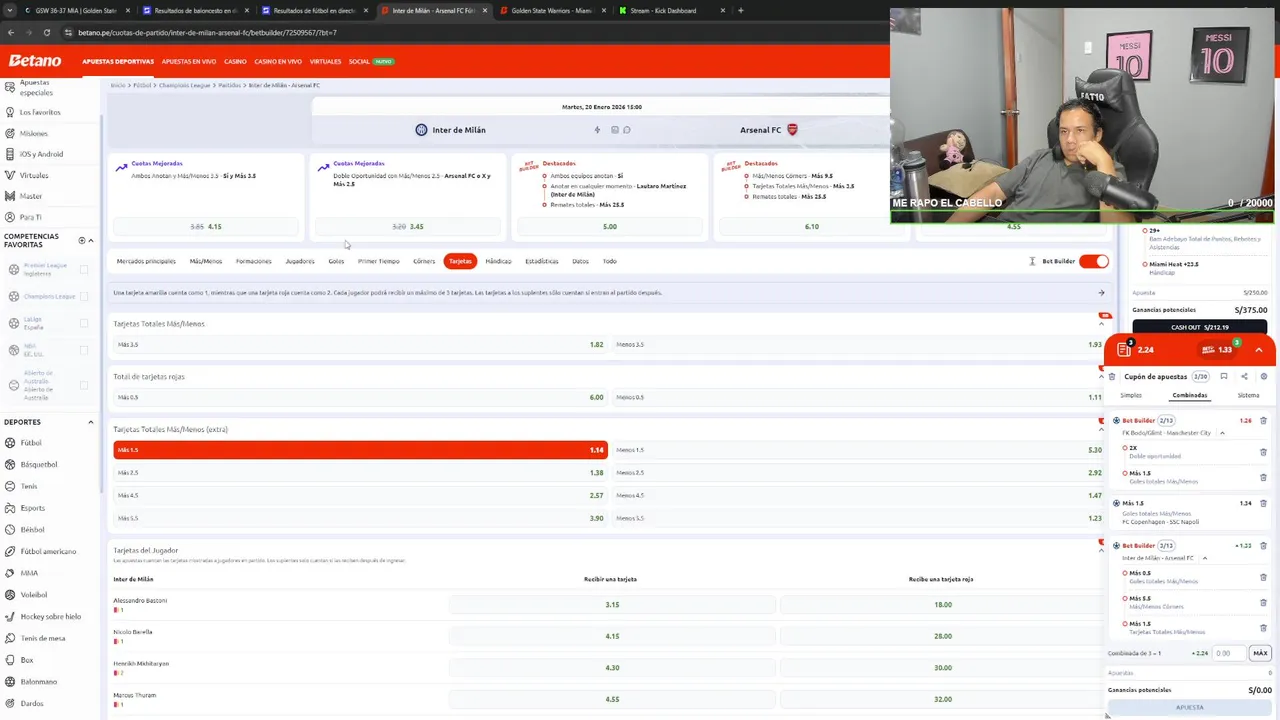This screenshot has width=1280, height=720.
Task: Open the Béisbol sport icon
Action: coord(11,529)
